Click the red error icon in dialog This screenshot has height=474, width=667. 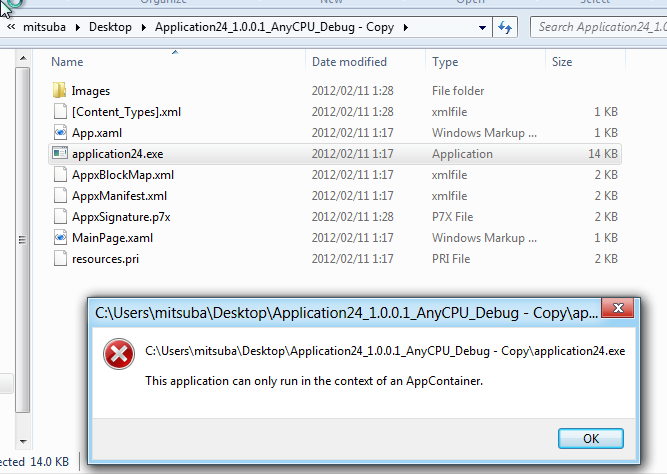[x=119, y=354]
